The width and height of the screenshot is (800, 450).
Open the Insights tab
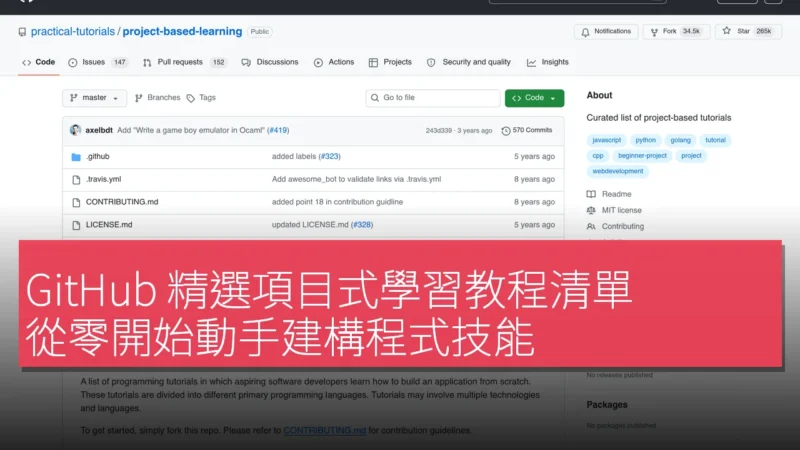(x=547, y=62)
